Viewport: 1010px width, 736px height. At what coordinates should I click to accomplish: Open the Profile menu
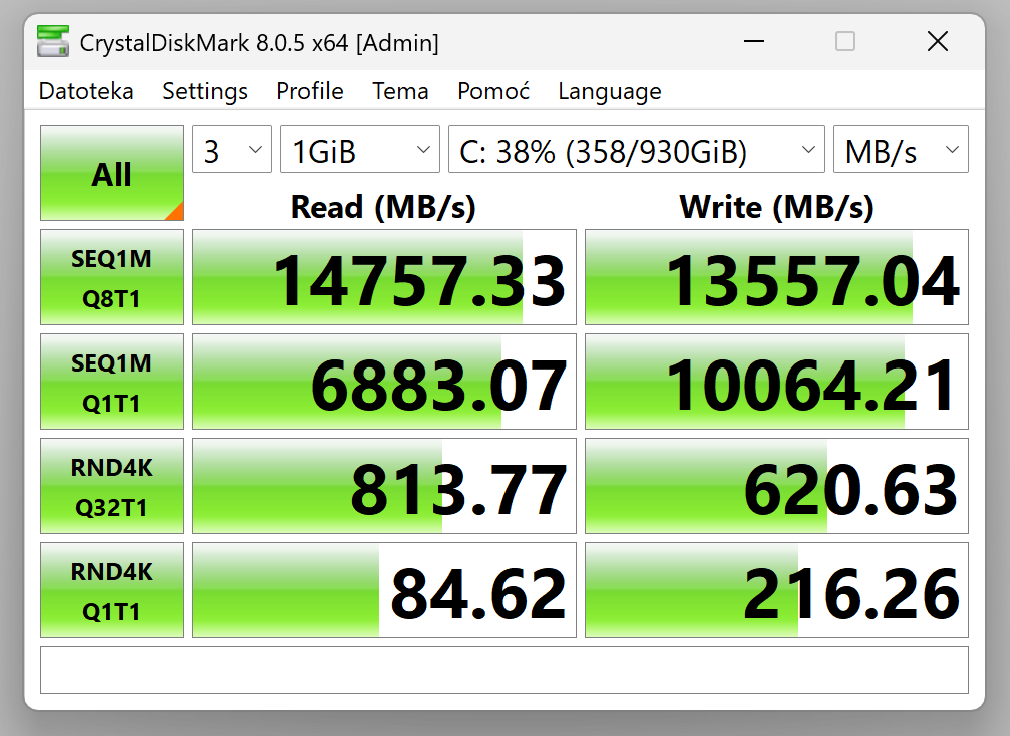[310, 91]
